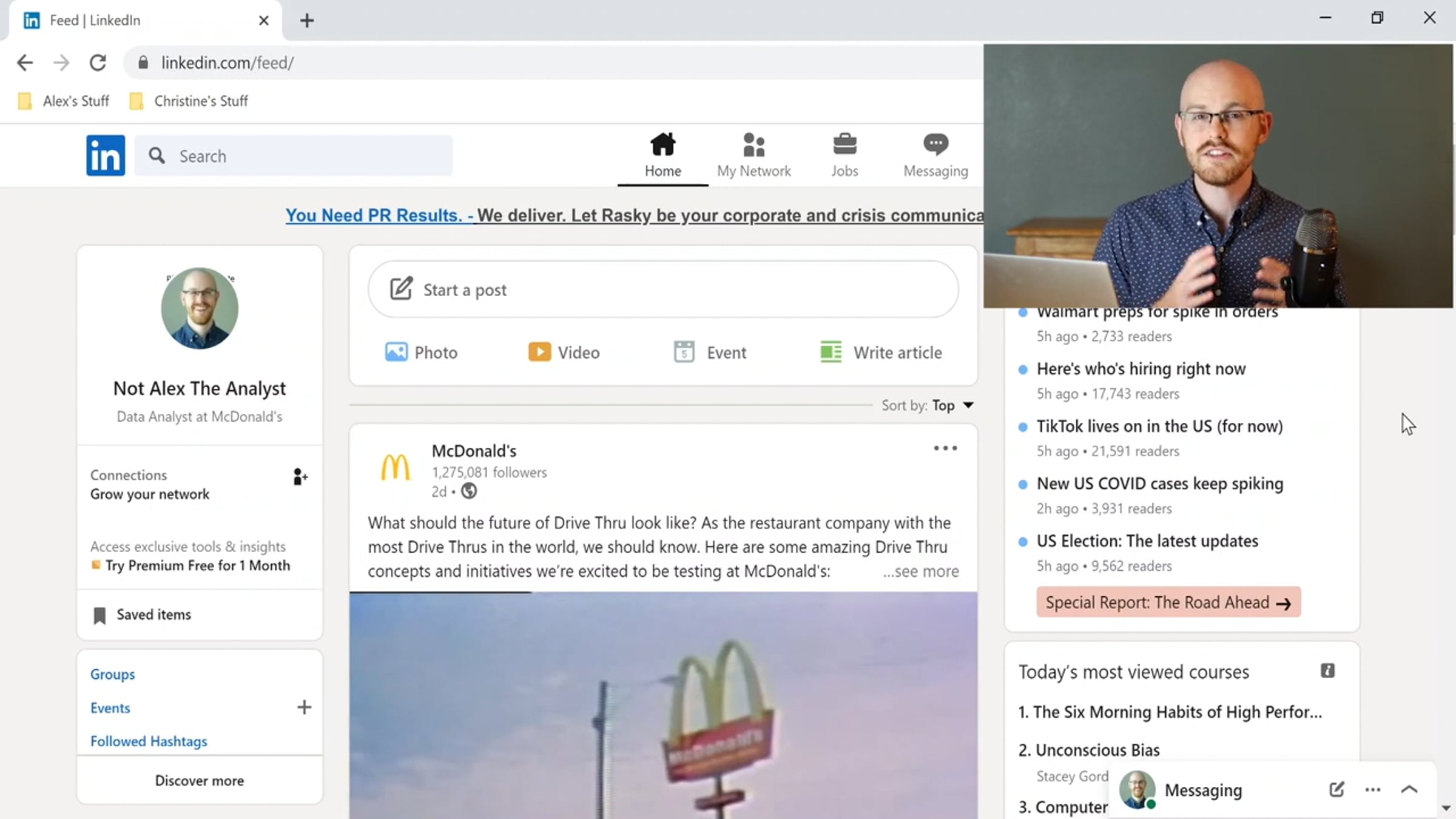Click the Start a post box
Screen dimensions: 1456x819
coord(662,290)
